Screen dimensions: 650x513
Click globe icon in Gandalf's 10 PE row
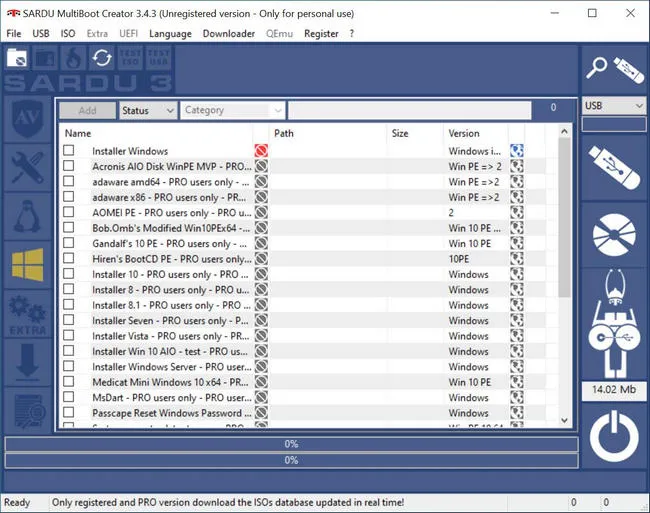coord(517,243)
